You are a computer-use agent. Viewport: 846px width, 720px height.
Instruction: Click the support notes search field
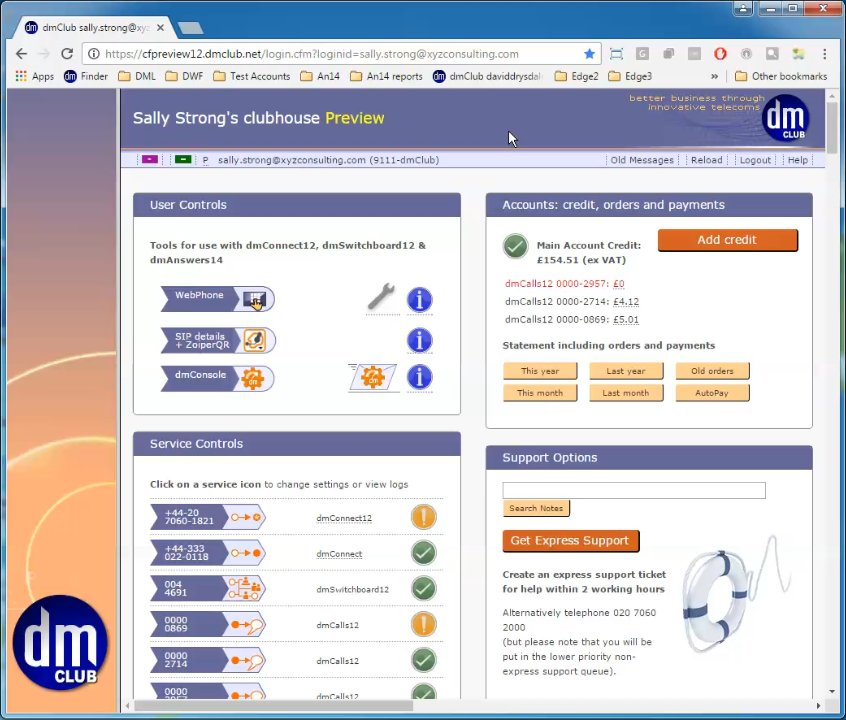[633, 490]
